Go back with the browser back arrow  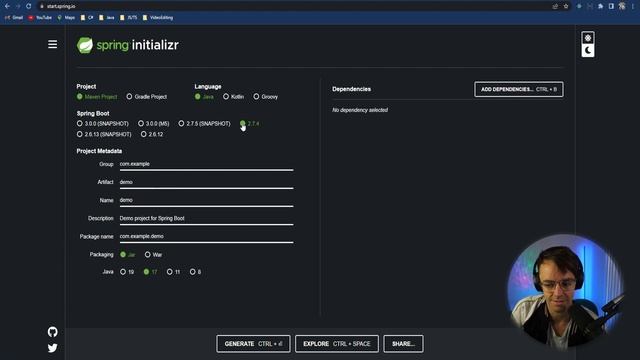7,6
